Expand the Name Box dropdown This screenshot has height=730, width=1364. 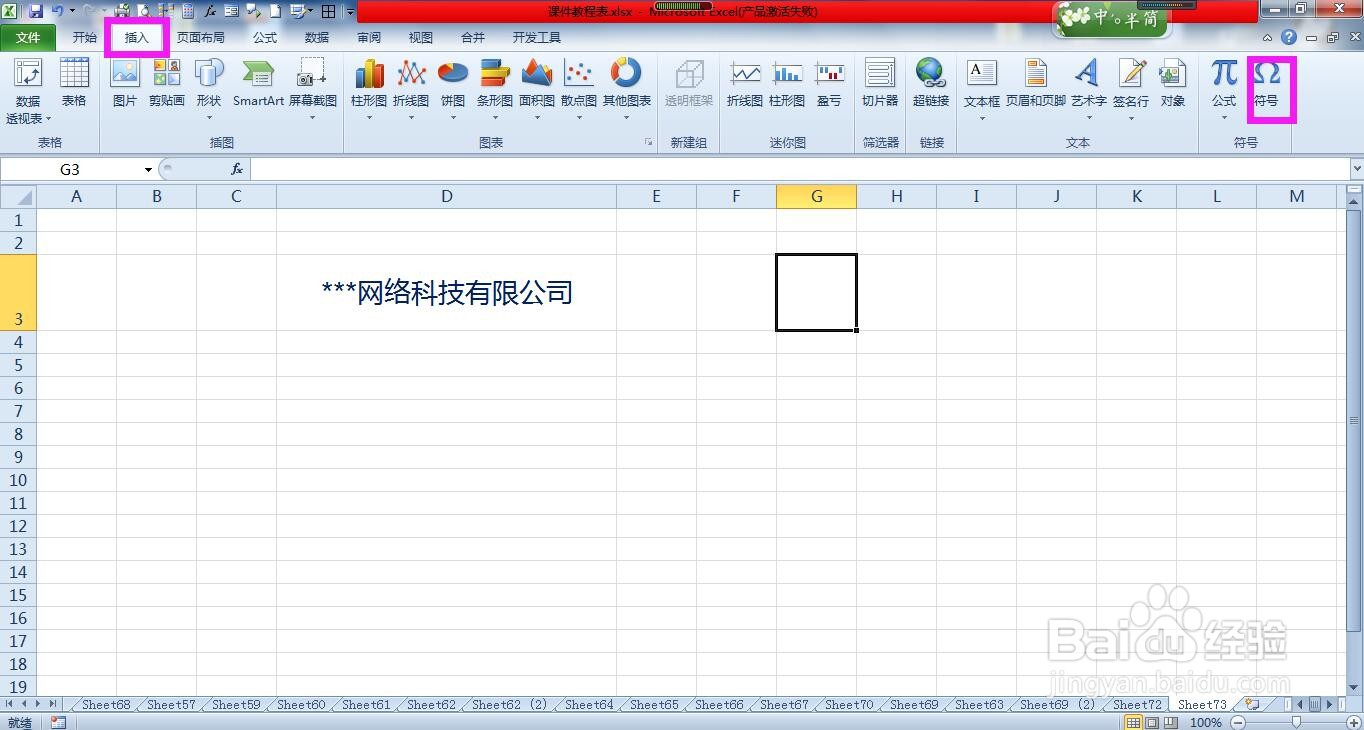point(147,169)
